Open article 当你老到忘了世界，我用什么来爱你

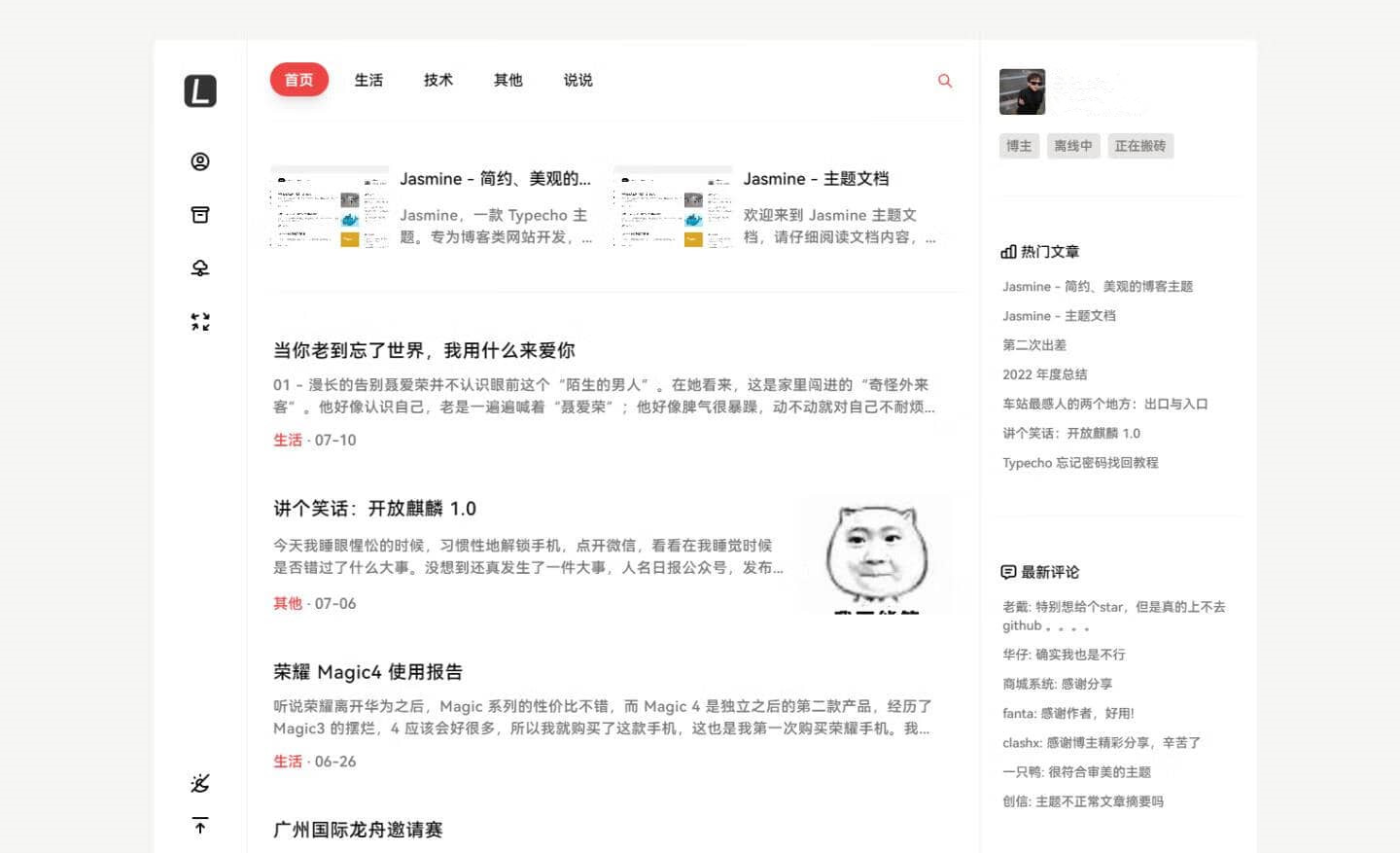coord(424,350)
